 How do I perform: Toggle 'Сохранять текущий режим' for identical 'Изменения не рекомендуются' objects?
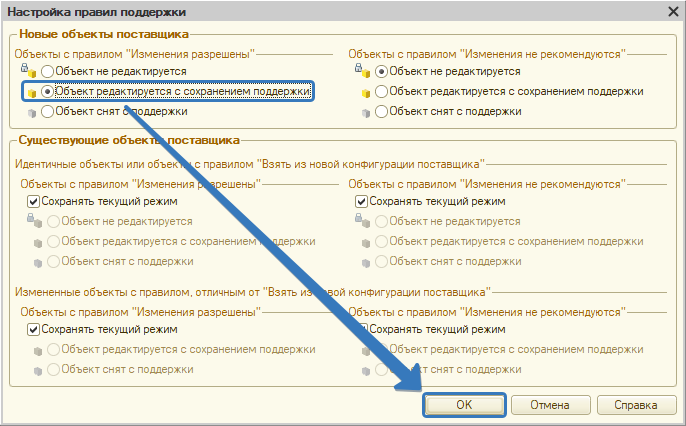(362, 201)
